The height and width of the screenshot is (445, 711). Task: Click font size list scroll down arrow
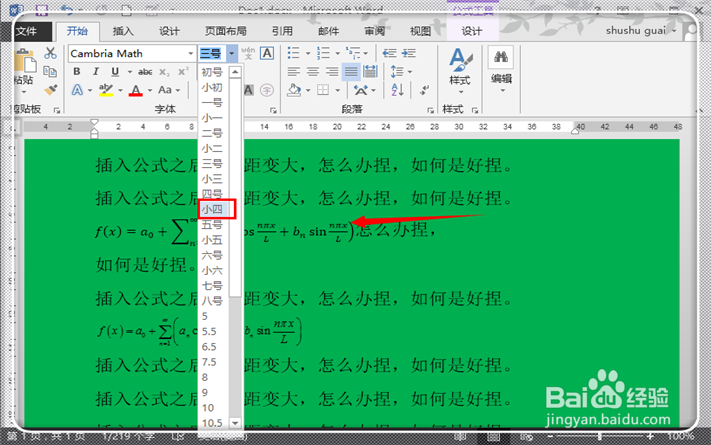coord(235,423)
